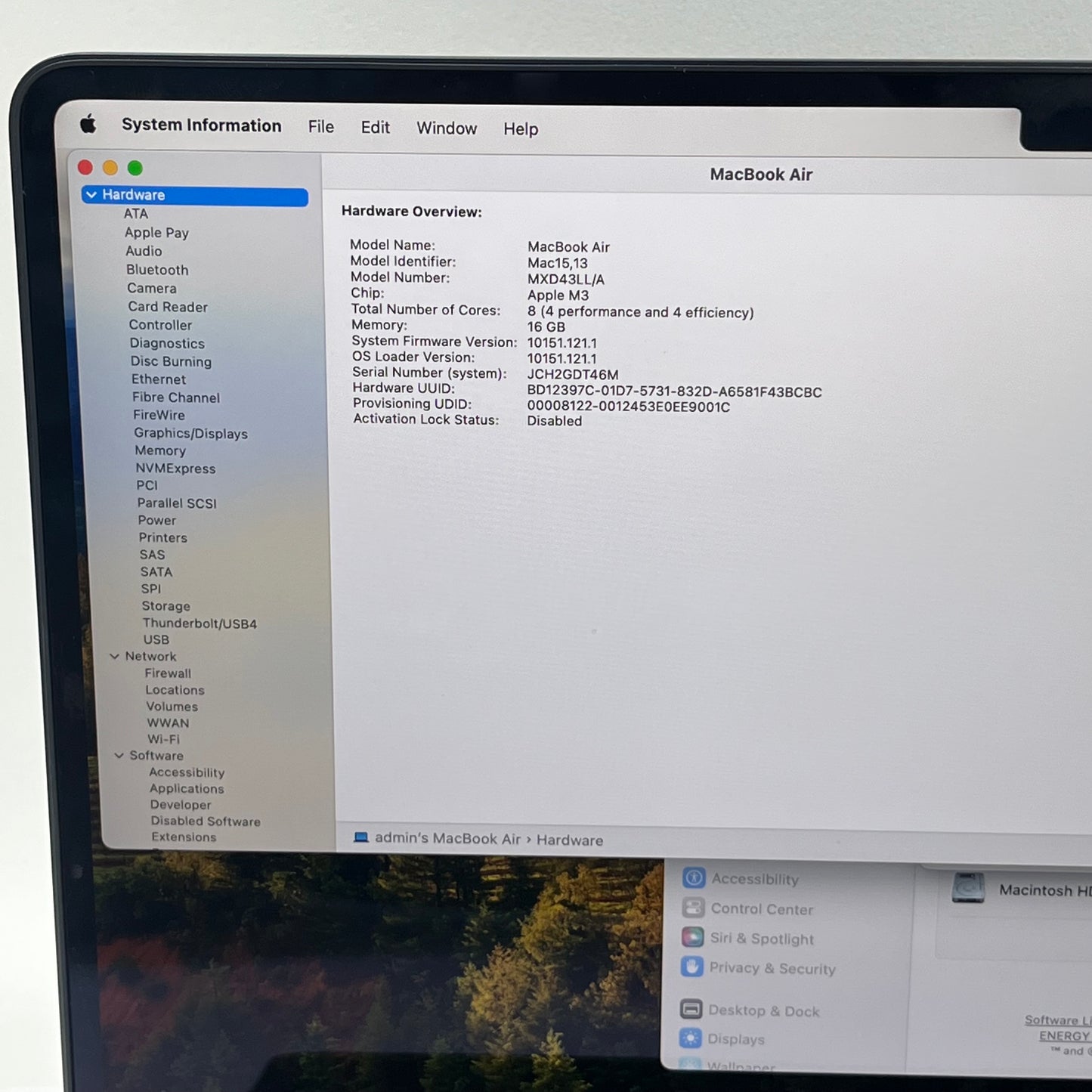This screenshot has height=1092, width=1092.
Task: Open the Window menu
Action: (x=447, y=128)
